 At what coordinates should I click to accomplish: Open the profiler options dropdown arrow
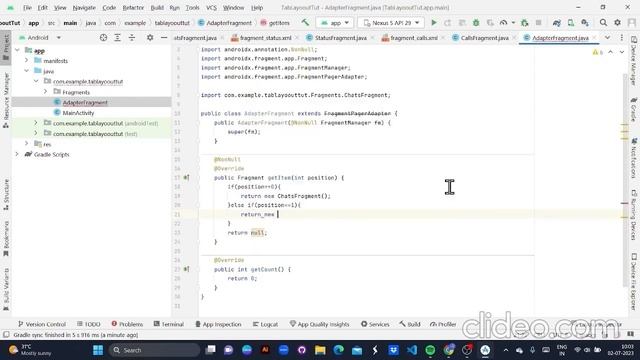tap(513, 23)
